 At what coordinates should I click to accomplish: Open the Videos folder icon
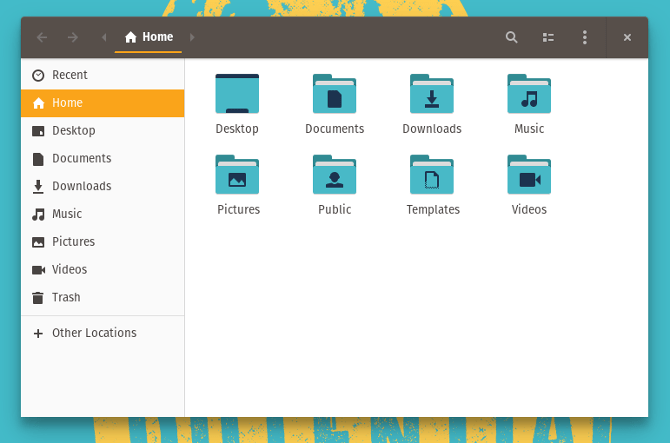(x=529, y=174)
